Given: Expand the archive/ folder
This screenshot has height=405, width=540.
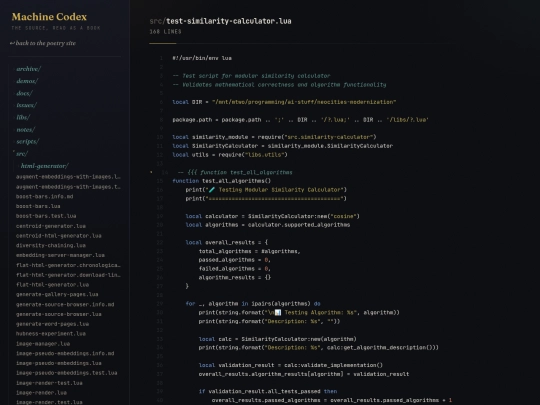Looking at the screenshot, I should 28,69.
